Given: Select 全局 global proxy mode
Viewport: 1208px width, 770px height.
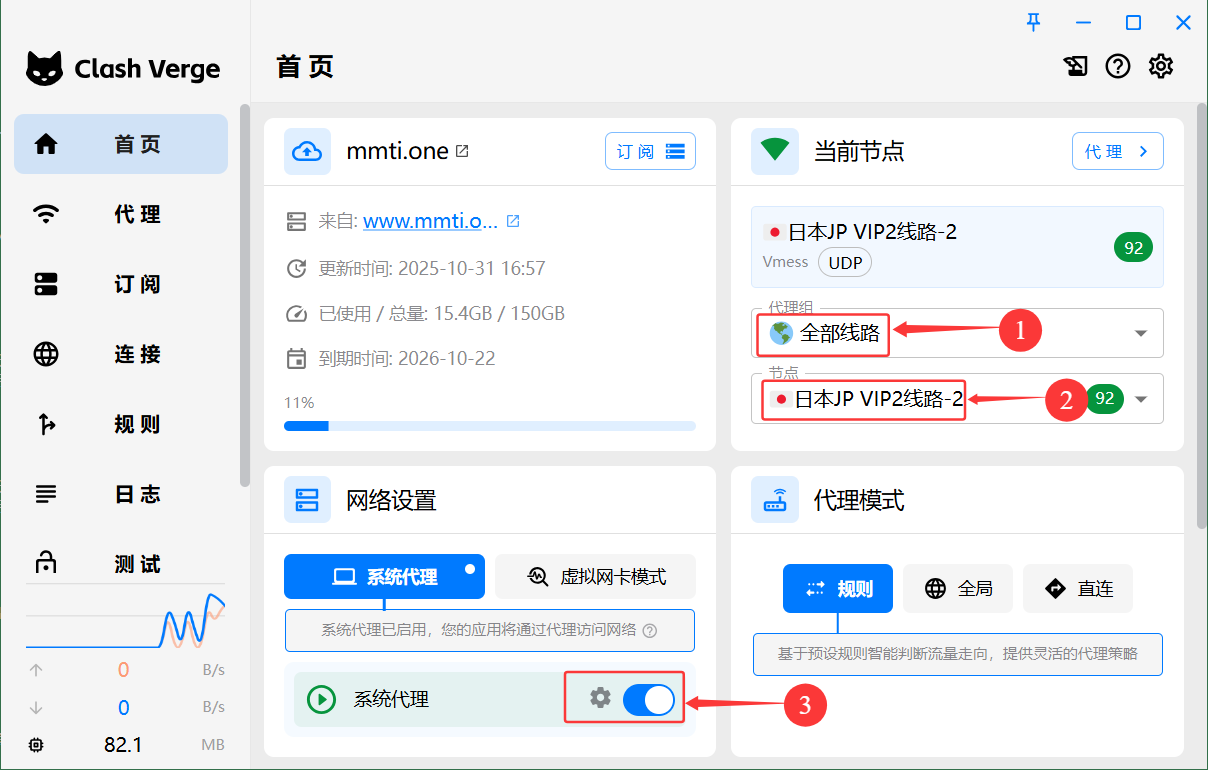Looking at the screenshot, I should point(958,588).
